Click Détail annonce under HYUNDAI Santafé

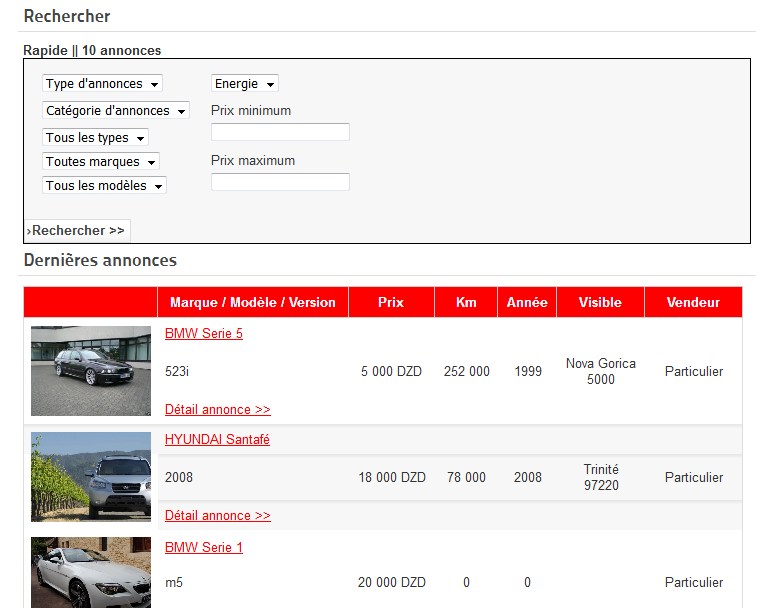tap(217, 516)
